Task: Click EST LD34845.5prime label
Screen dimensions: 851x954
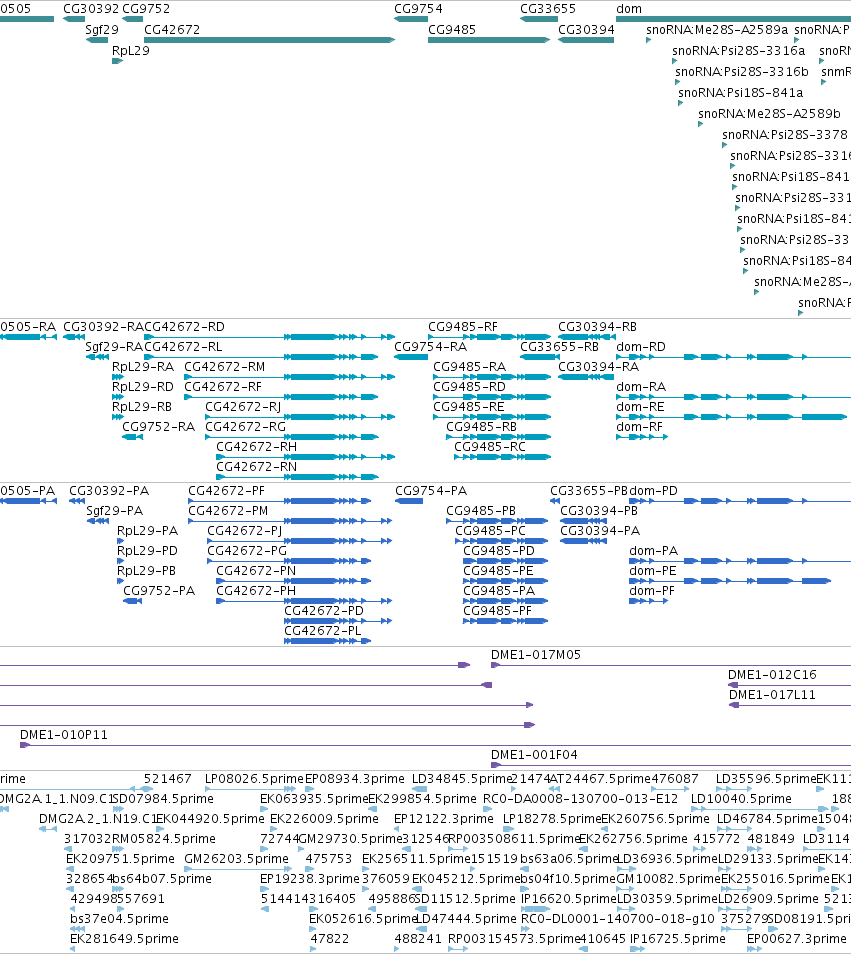Action: point(462,779)
